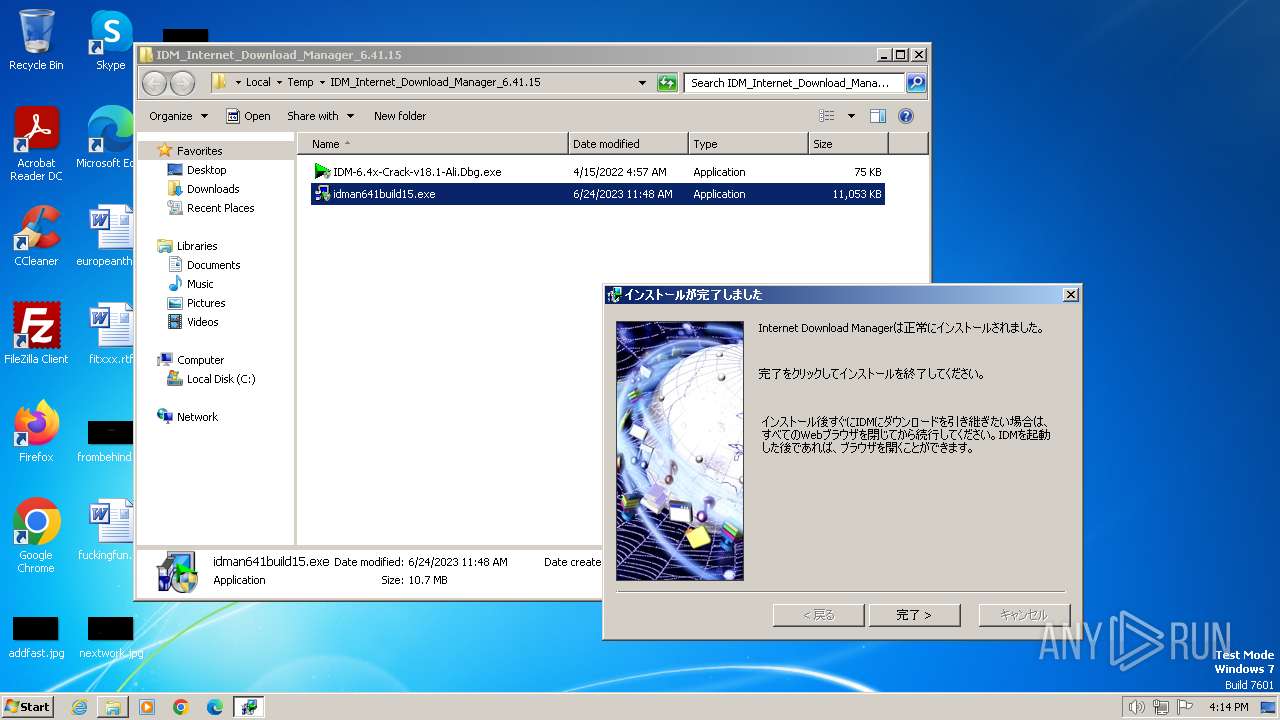The height and width of the screenshot is (720, 1280).
Task: Click the Explorer search magnifier icon
Action: [x=915, y=83]
